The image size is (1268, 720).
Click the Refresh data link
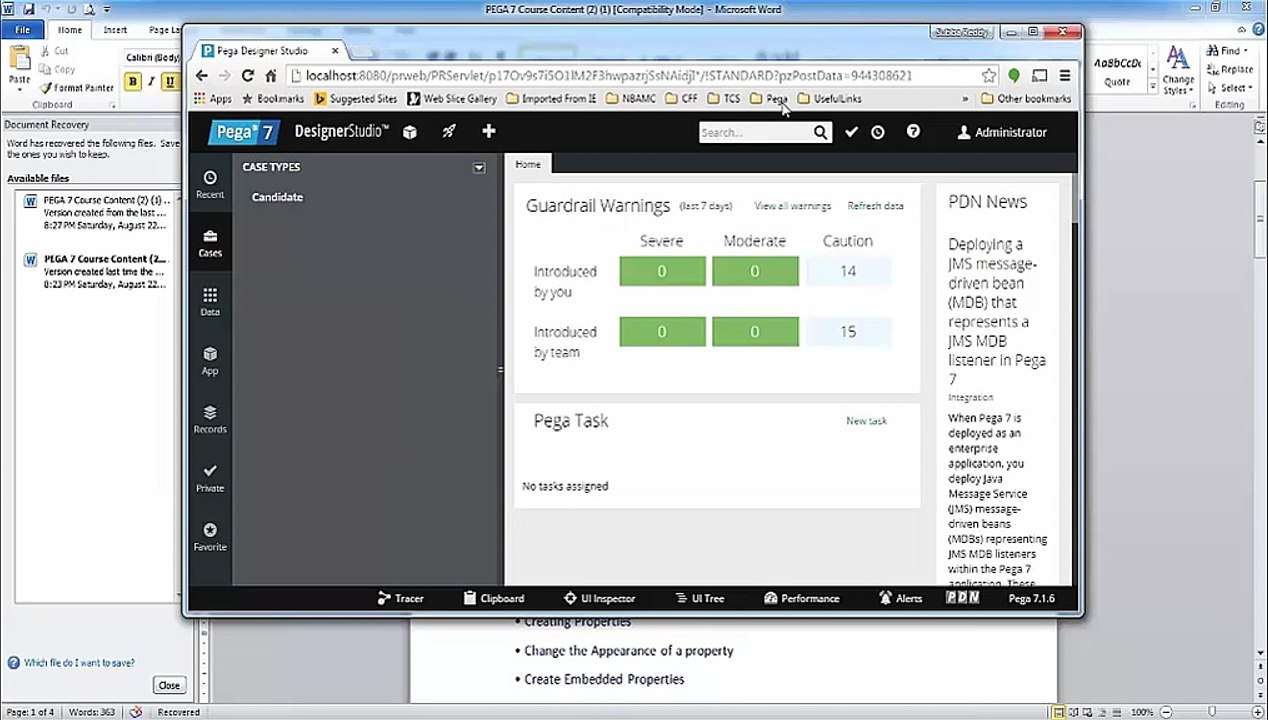[x=875, y=206]
